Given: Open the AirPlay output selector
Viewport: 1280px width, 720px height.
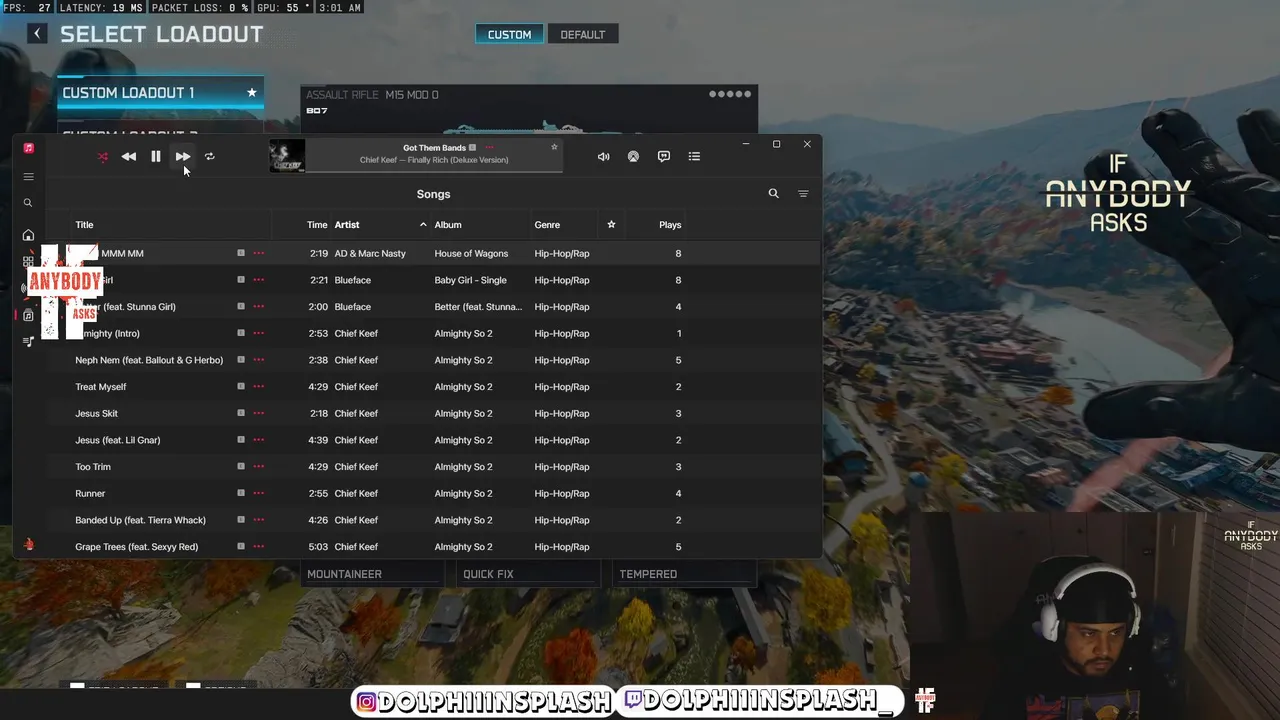Looking at the screenshot, I should click(633, 156).
